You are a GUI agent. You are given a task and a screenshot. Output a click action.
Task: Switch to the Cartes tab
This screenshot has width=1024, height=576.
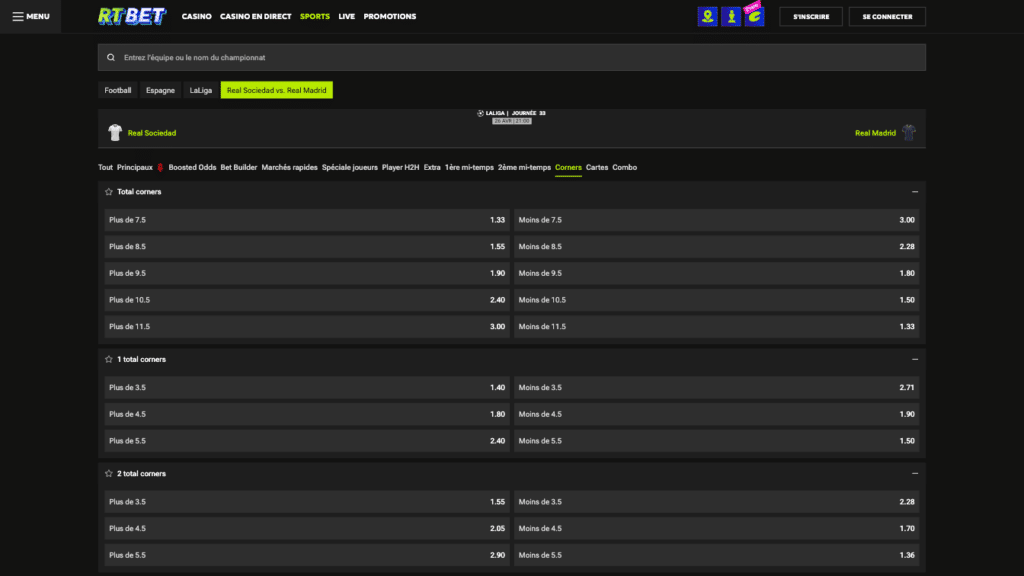tap(597, 168)
